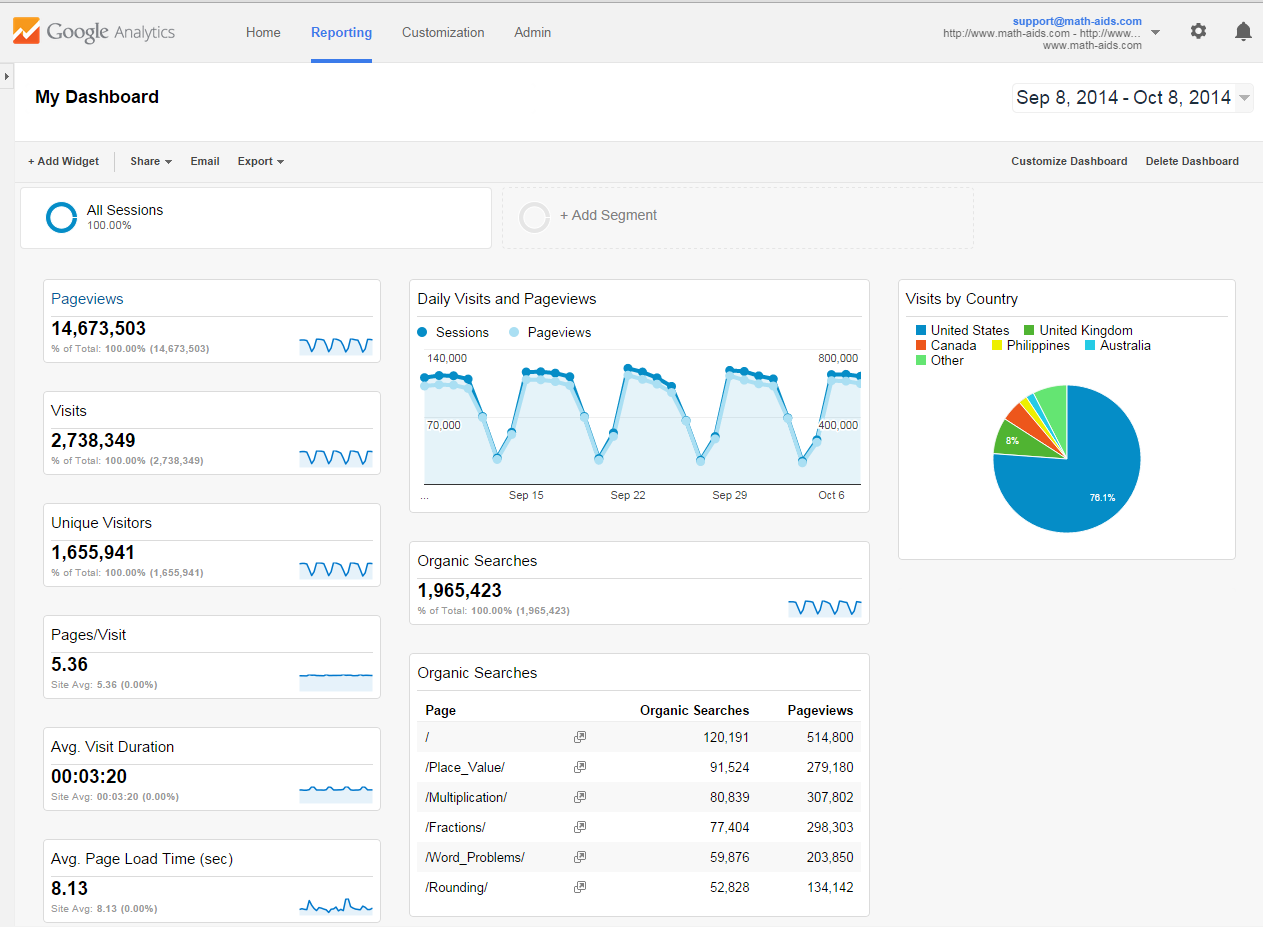Click the Google Analytics logo
1263x927 pixels.
coord(94,32)
